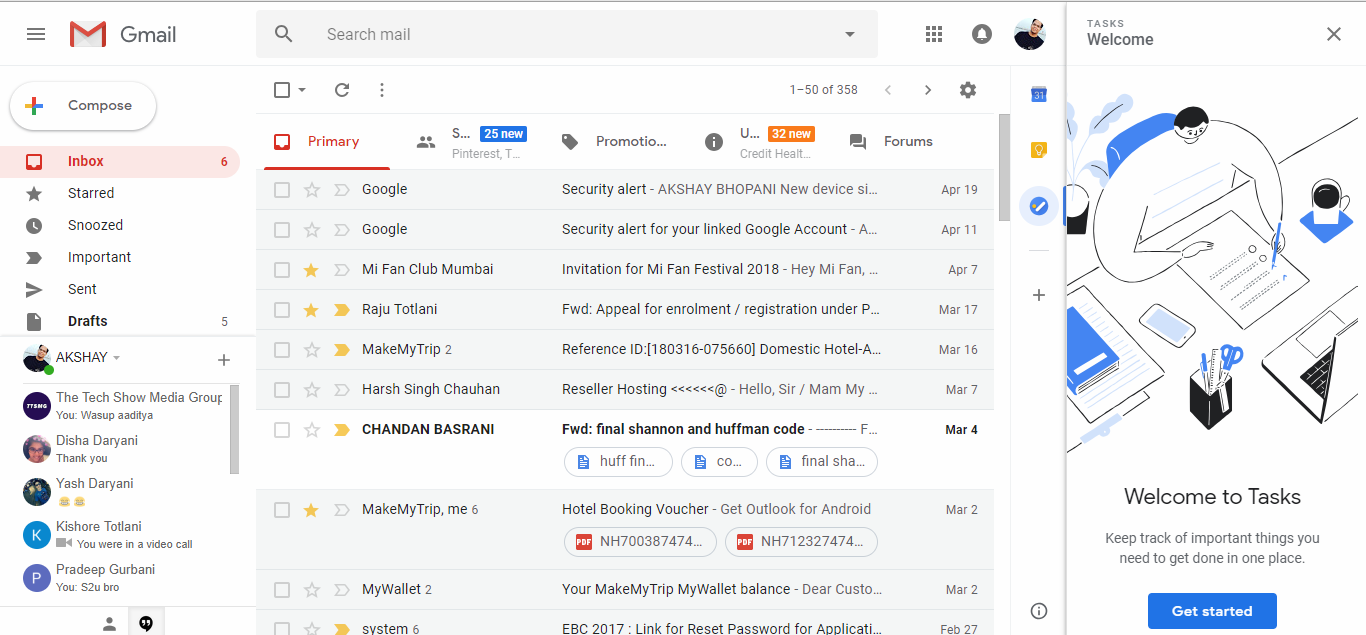The height and width of the screenshot is (635, 1366).
Task: Open the search options dropdown arrow
Action: coord(849,33)
